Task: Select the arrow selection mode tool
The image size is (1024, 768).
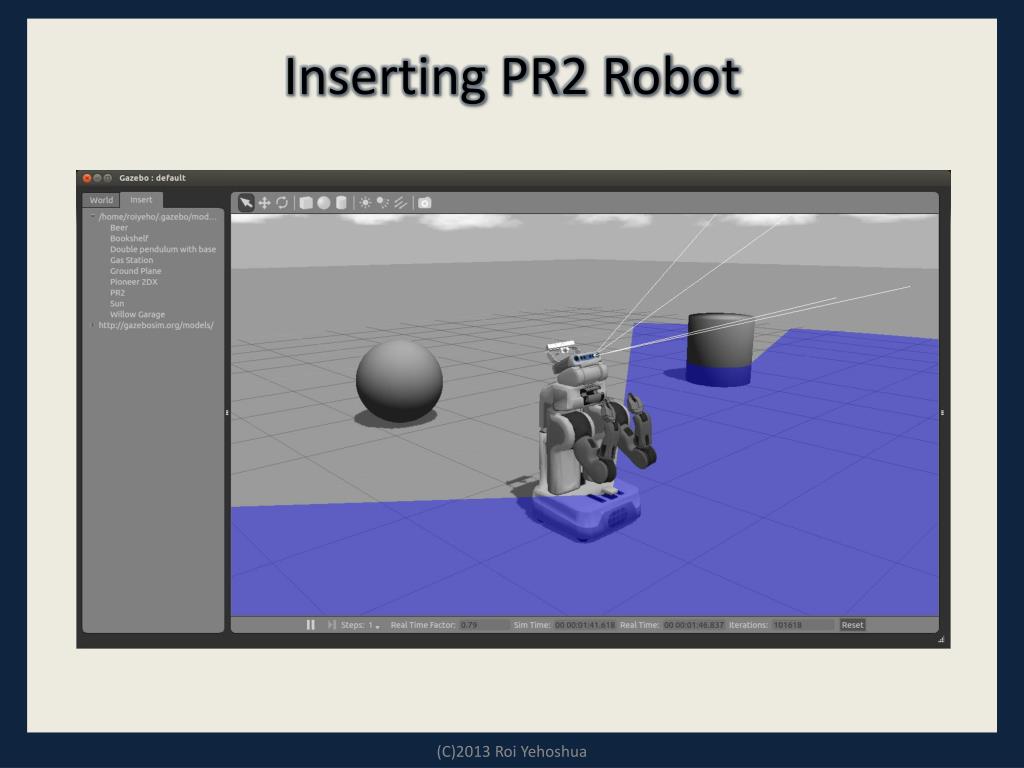Action: [x=246, y=203]
